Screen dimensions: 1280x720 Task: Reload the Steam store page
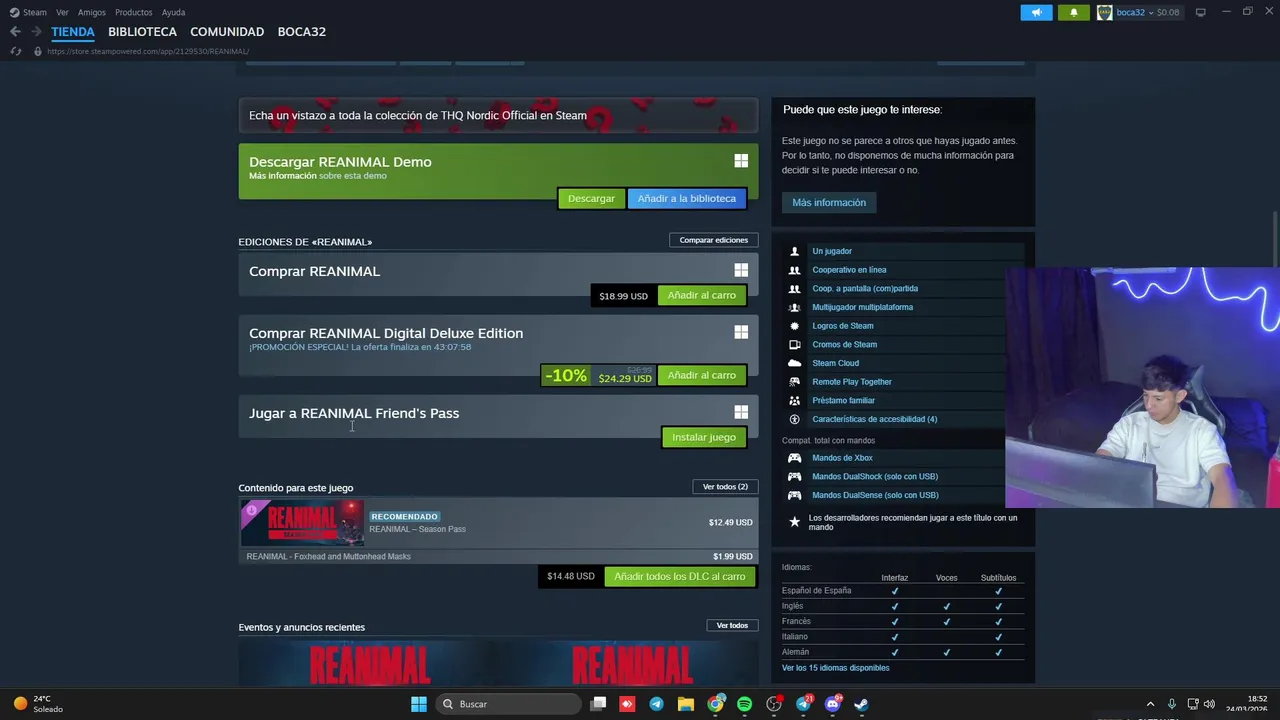[15, 51]
